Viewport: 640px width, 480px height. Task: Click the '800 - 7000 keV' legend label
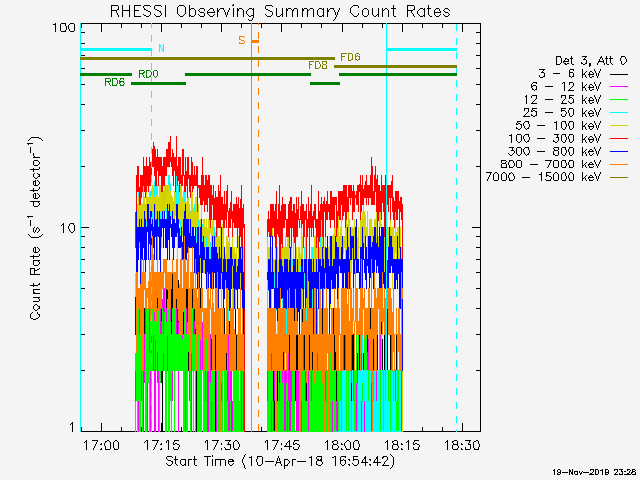tap(551, 164)
